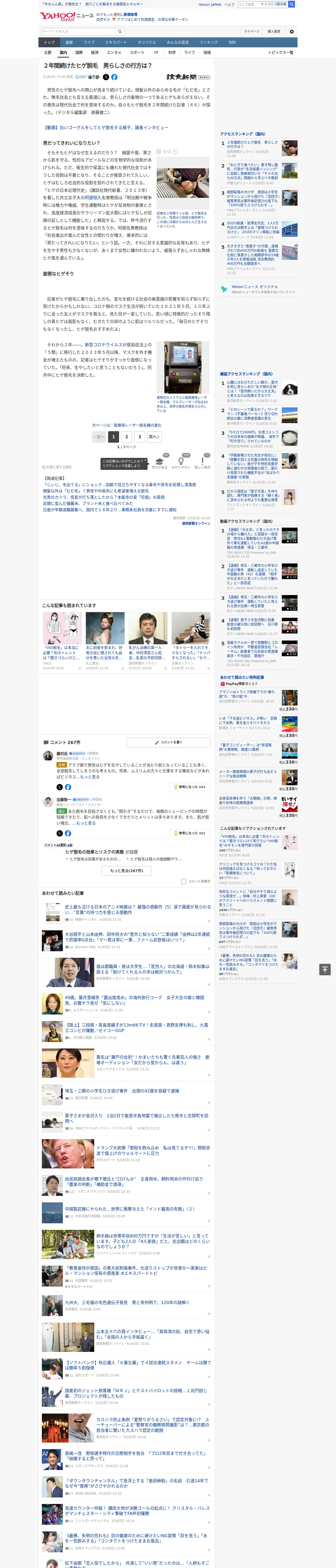336x1568 pixels.
Task: Click 加藤智一 commenter avatar
Action: (48, 802)
